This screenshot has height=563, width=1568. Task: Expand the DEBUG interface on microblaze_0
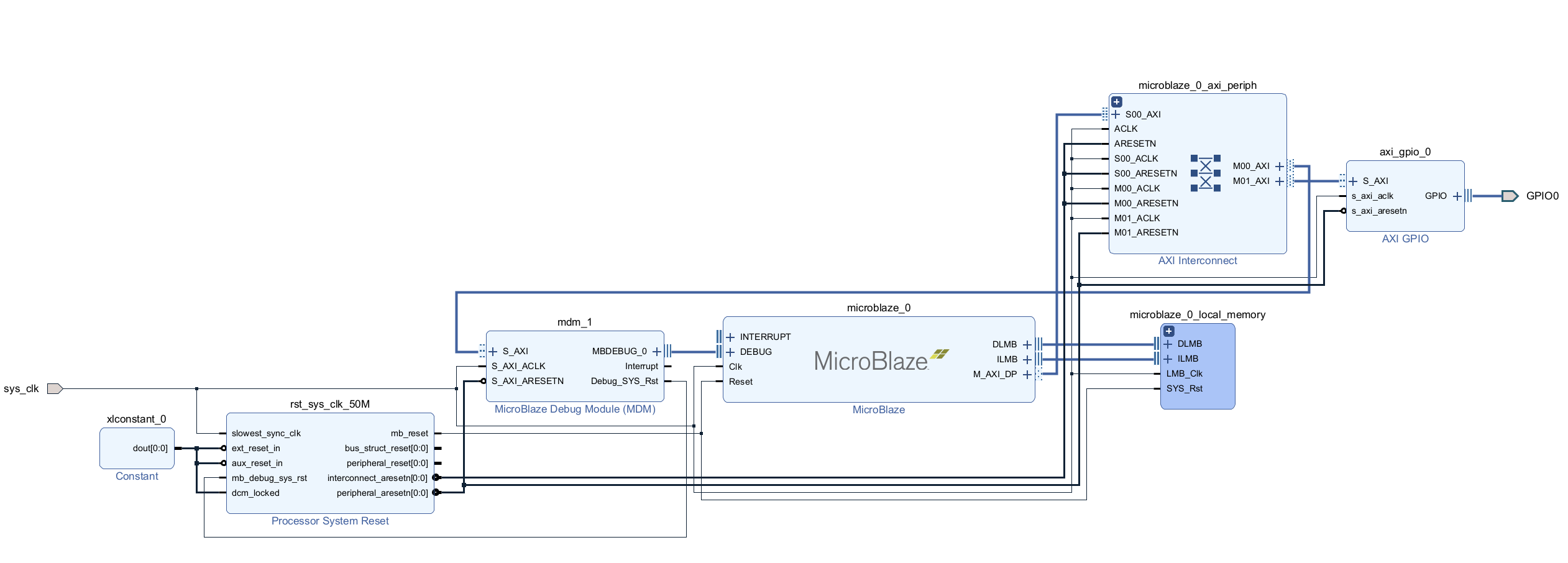coord(730,352)
